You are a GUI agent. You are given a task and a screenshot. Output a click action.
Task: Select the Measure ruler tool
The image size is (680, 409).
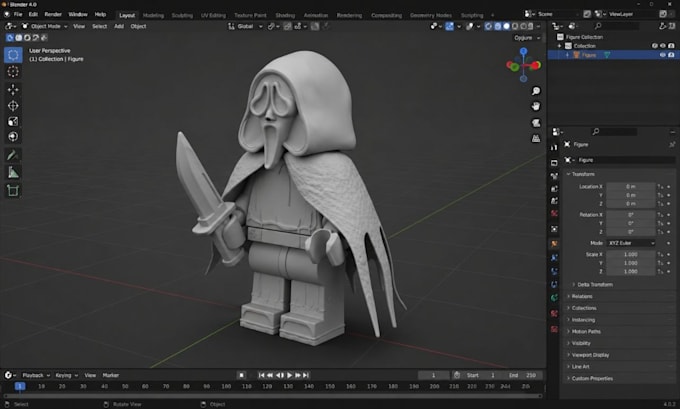coord(13,173)
